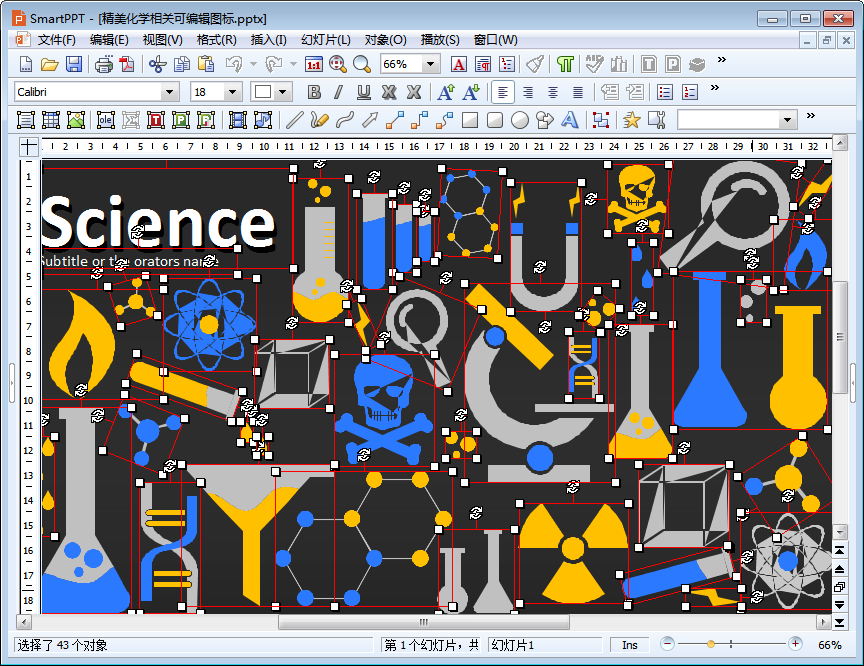Open the 文件(F) menu

click(x=56, y=40)
